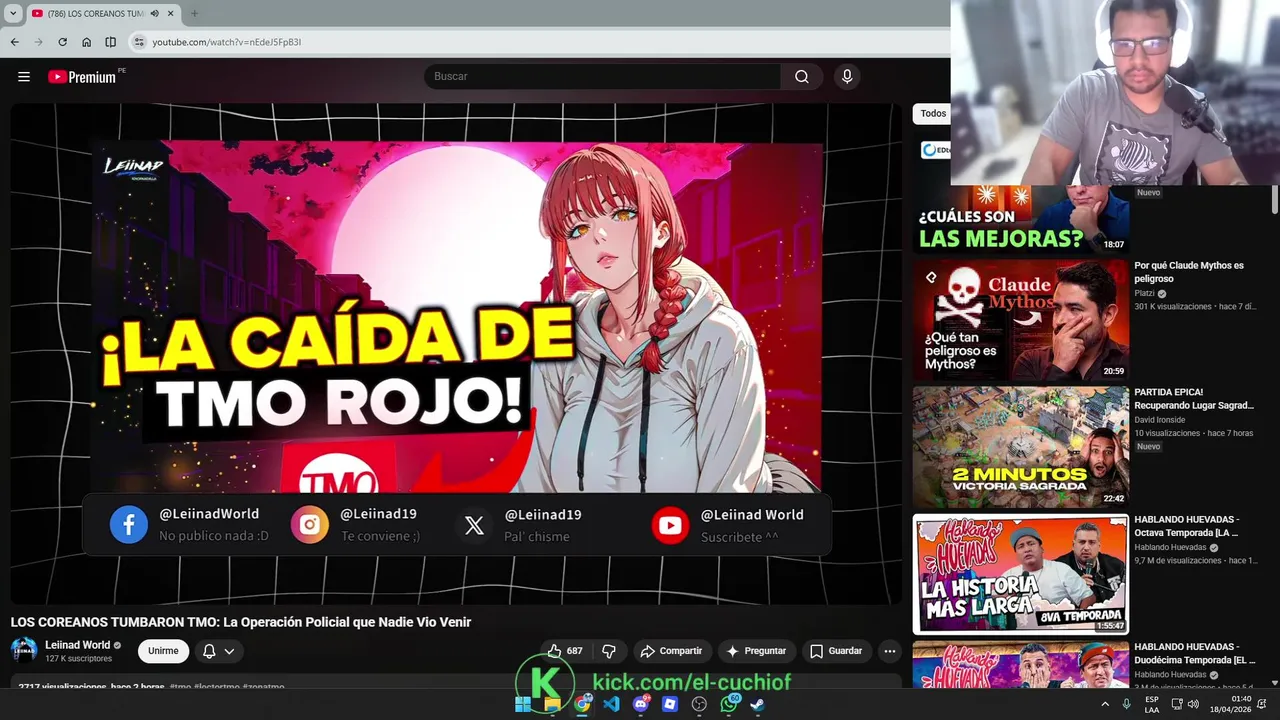Go to YouTube Premium home logo
The image size is (1280, 720).
coord(82,76)
